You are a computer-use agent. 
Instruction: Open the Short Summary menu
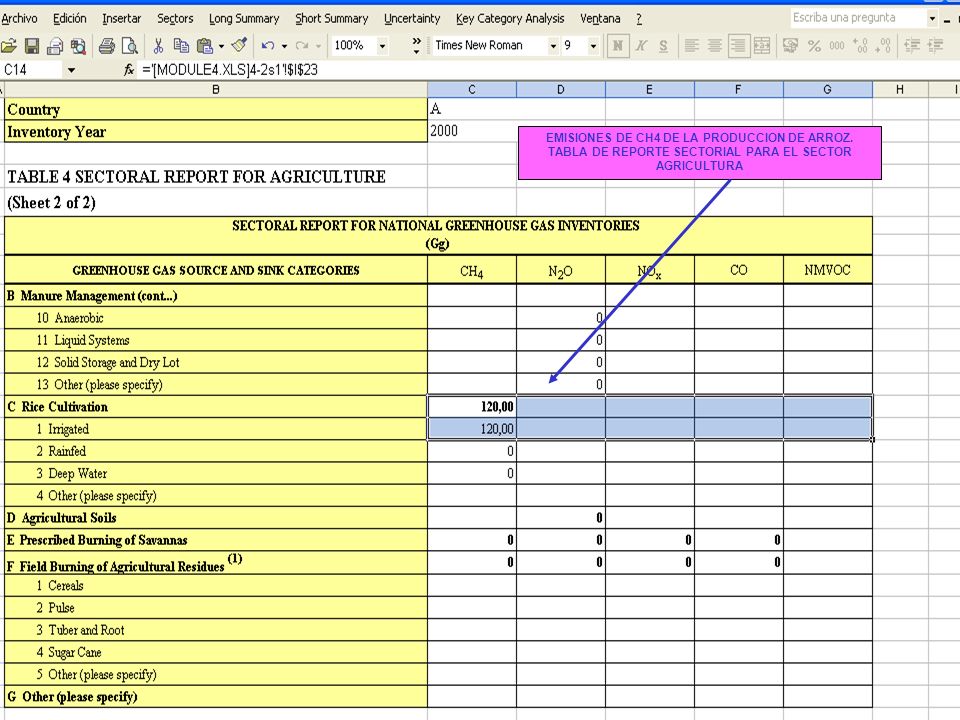(x=332, y=18)
